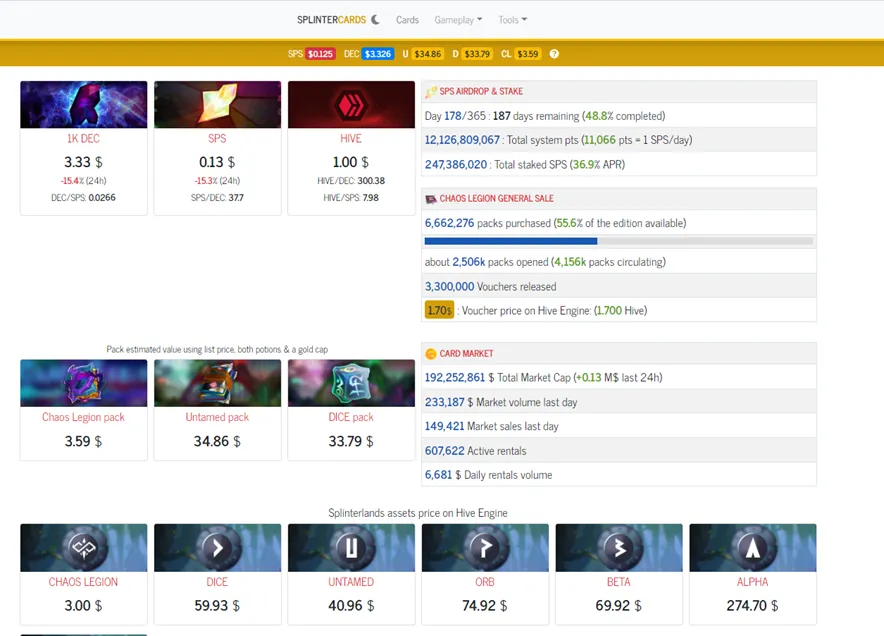Click the ALPHA asset label
Viewport: 884px width, 636px height.
pos(753,582)
